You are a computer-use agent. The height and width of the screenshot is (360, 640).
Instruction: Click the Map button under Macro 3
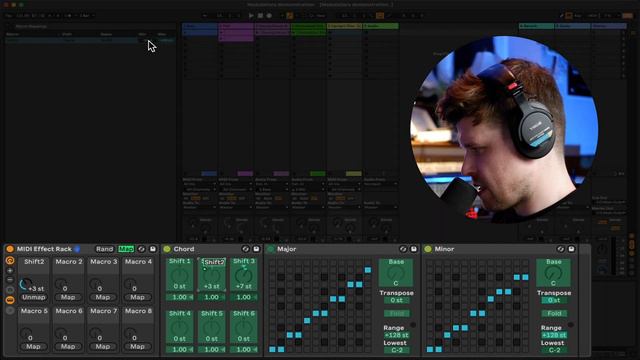point(103,297)
